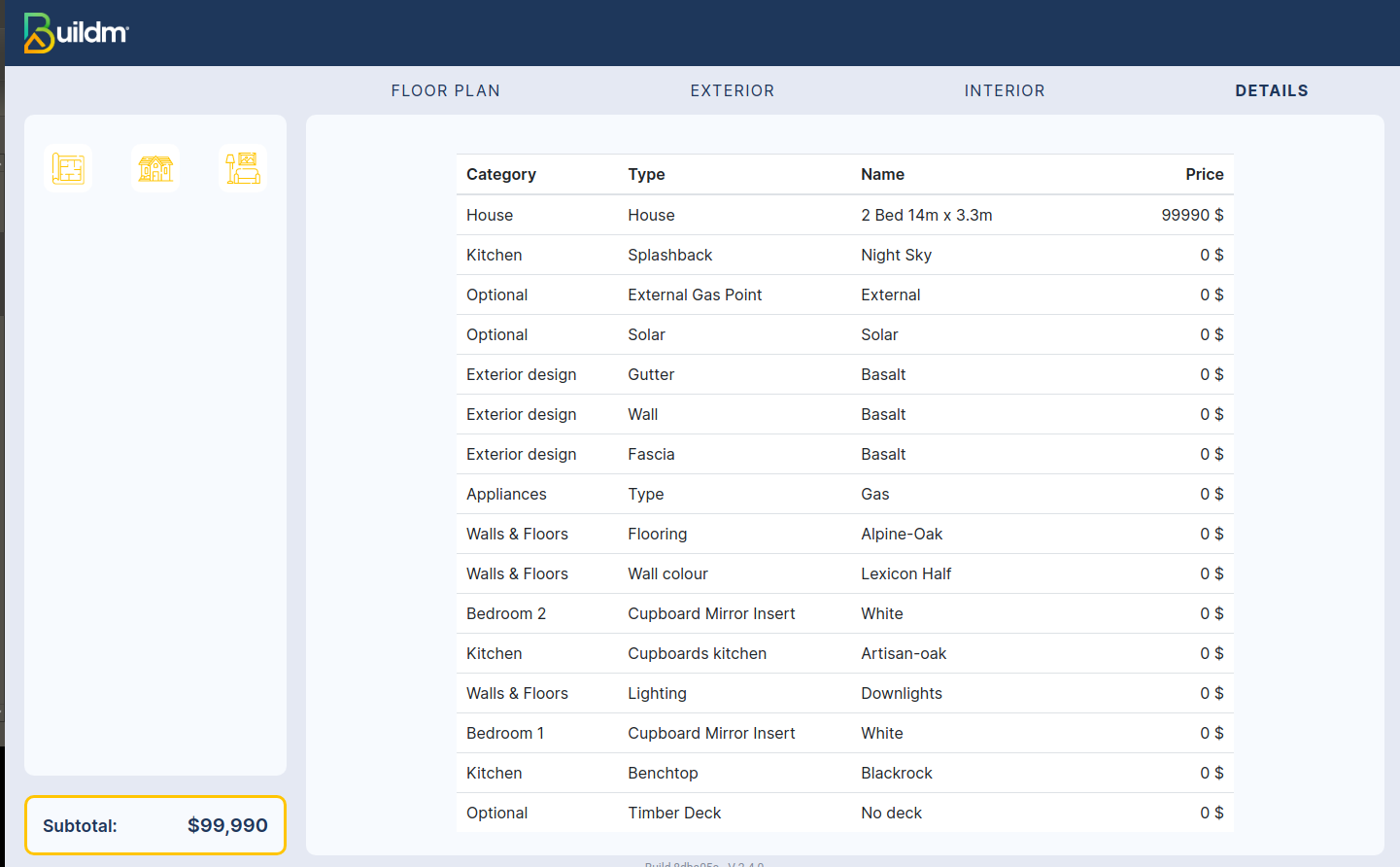Click the Price column header
The width and height of the screenshot is (1400, 867).
pyautogui.click(x=1204, y=174)
